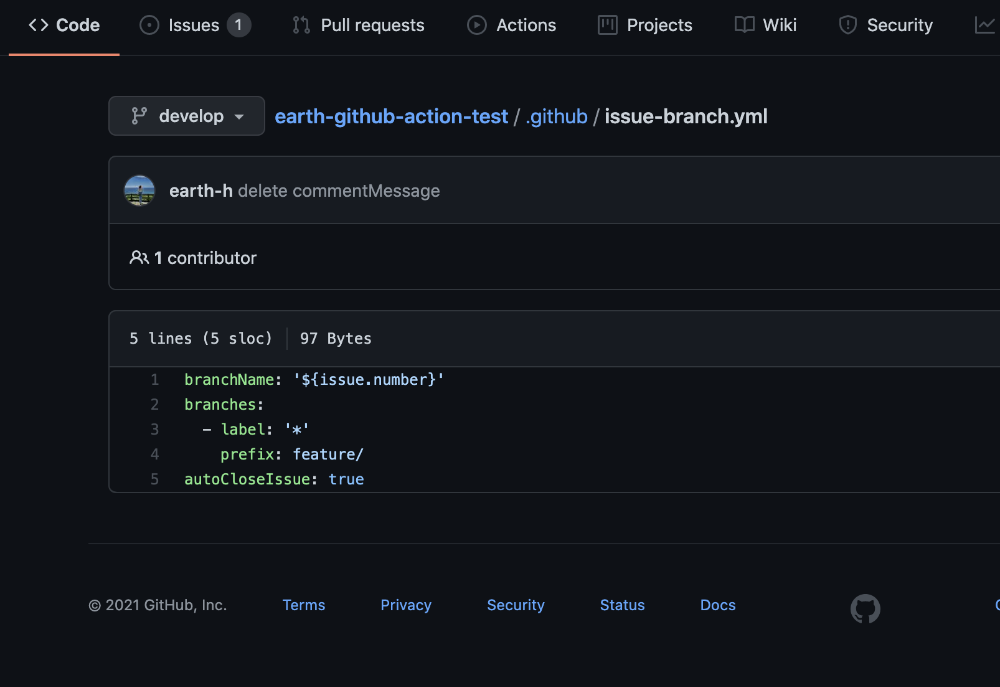Open the footer Terms link
1000x687 pixels.
coord(304,605)
